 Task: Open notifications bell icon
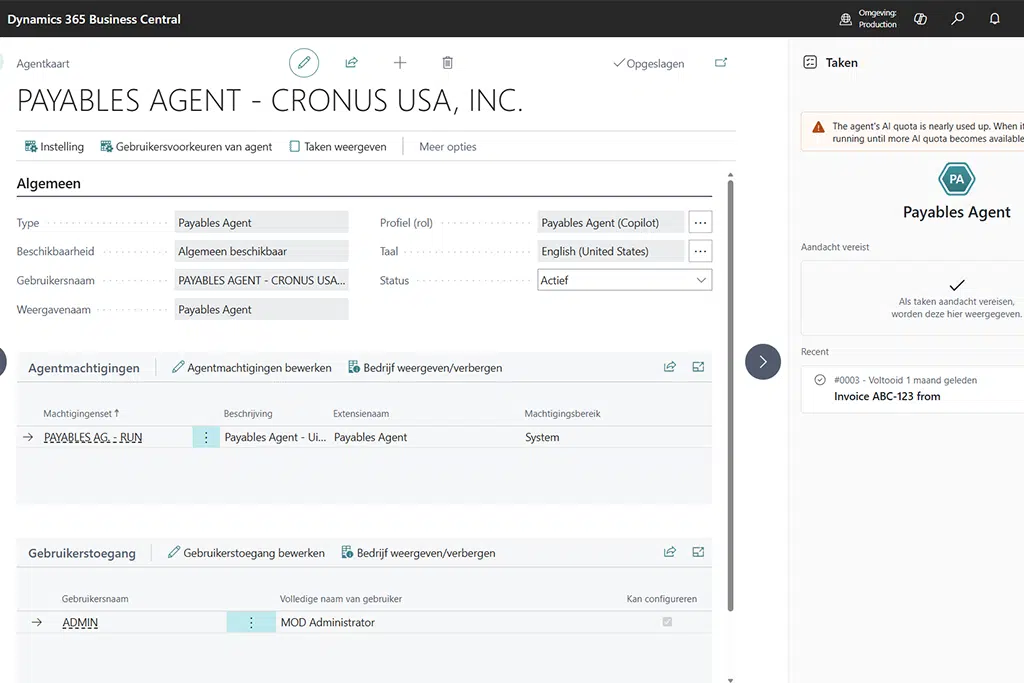click(x=994, y=18)
